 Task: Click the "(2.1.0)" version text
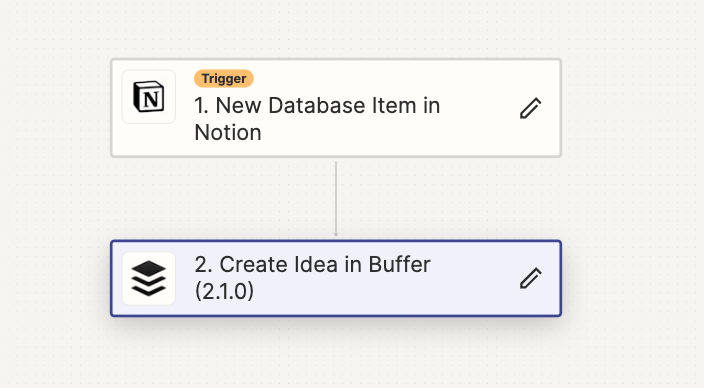click(x=224, y=291)
